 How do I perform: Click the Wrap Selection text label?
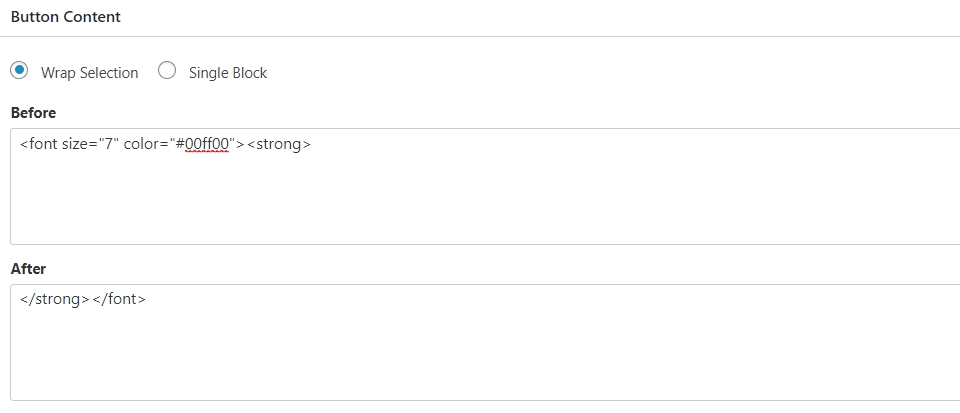(89, 73)
